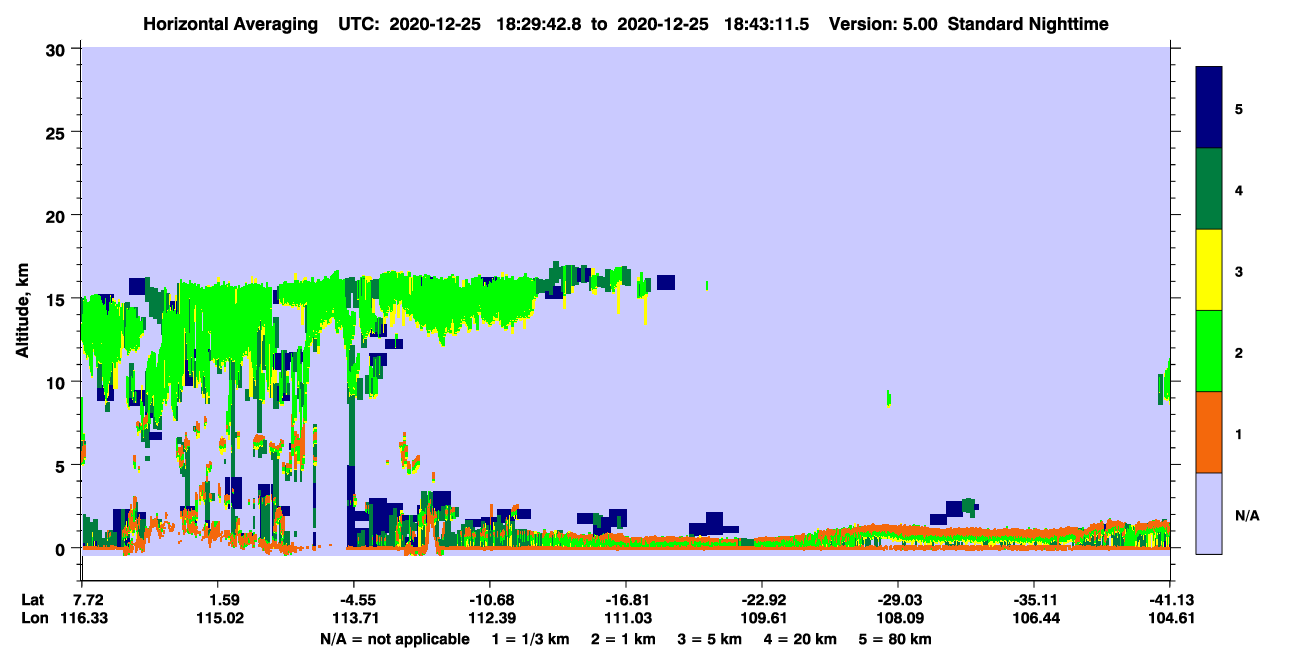The height and width of the screenshot is (667, 1300).
Task: Click the altitude tick label '10'
Action: tap(58, 382)
